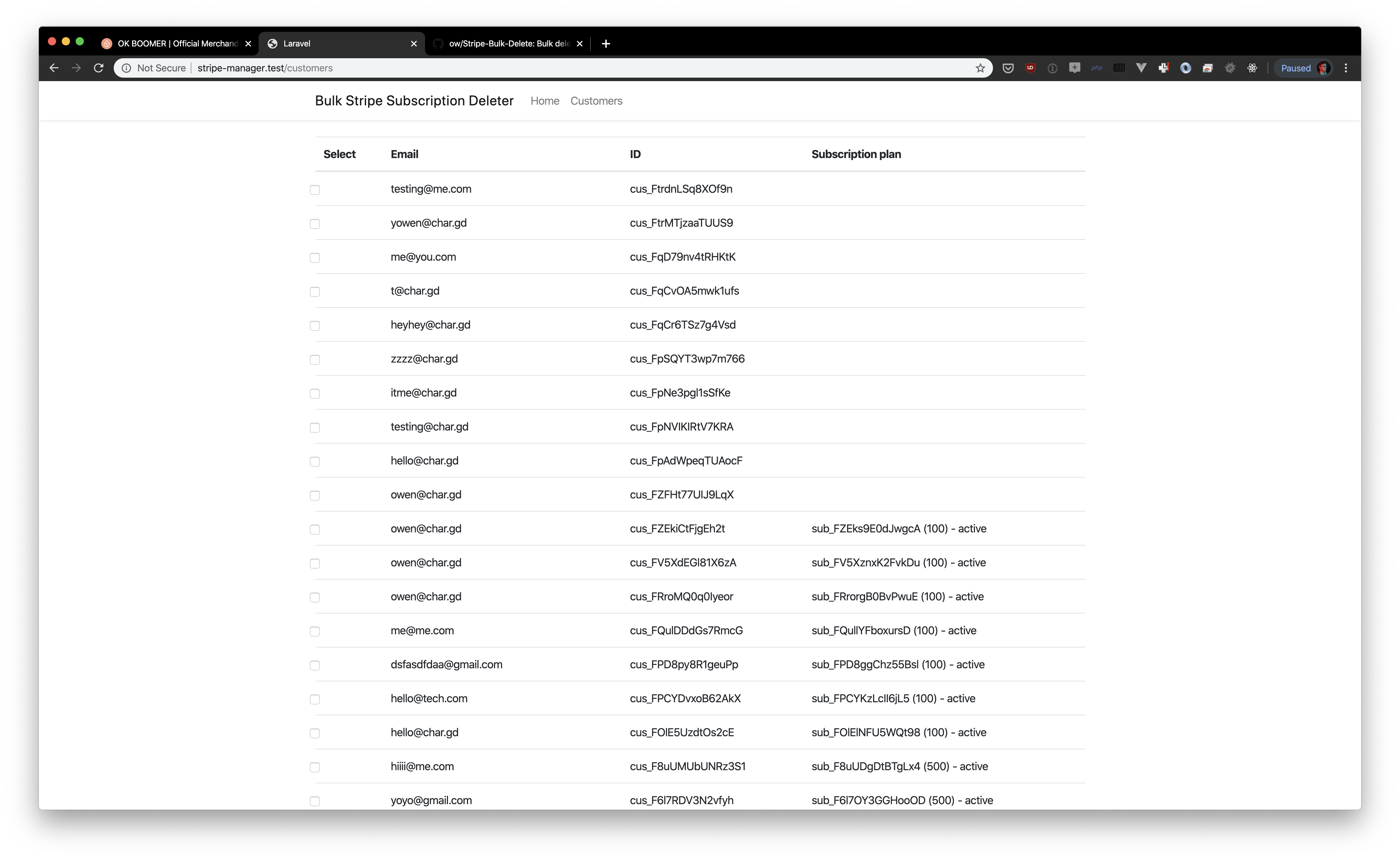Open the React developer tools extension
Image resolution: width=1400 pixels, height=861 pixels.
point(1252,68)
